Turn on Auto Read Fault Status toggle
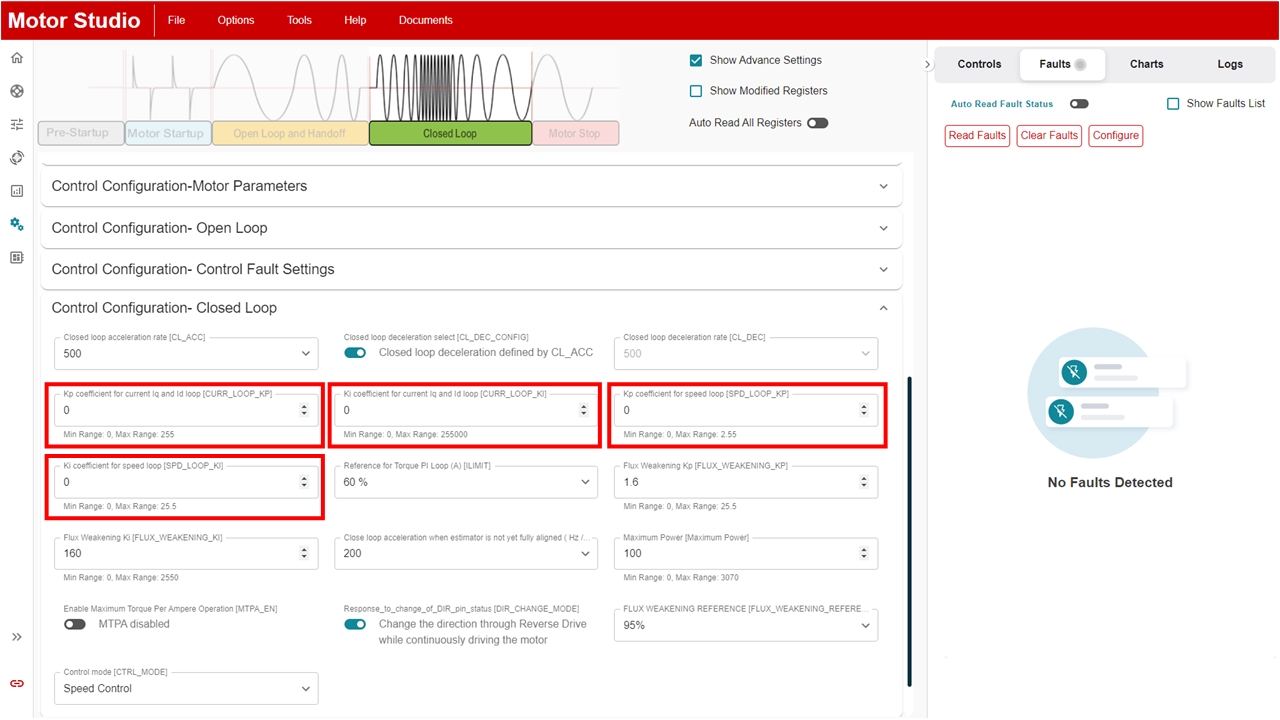Screen dimensions: 1280x720 [x=1078, y=104]
